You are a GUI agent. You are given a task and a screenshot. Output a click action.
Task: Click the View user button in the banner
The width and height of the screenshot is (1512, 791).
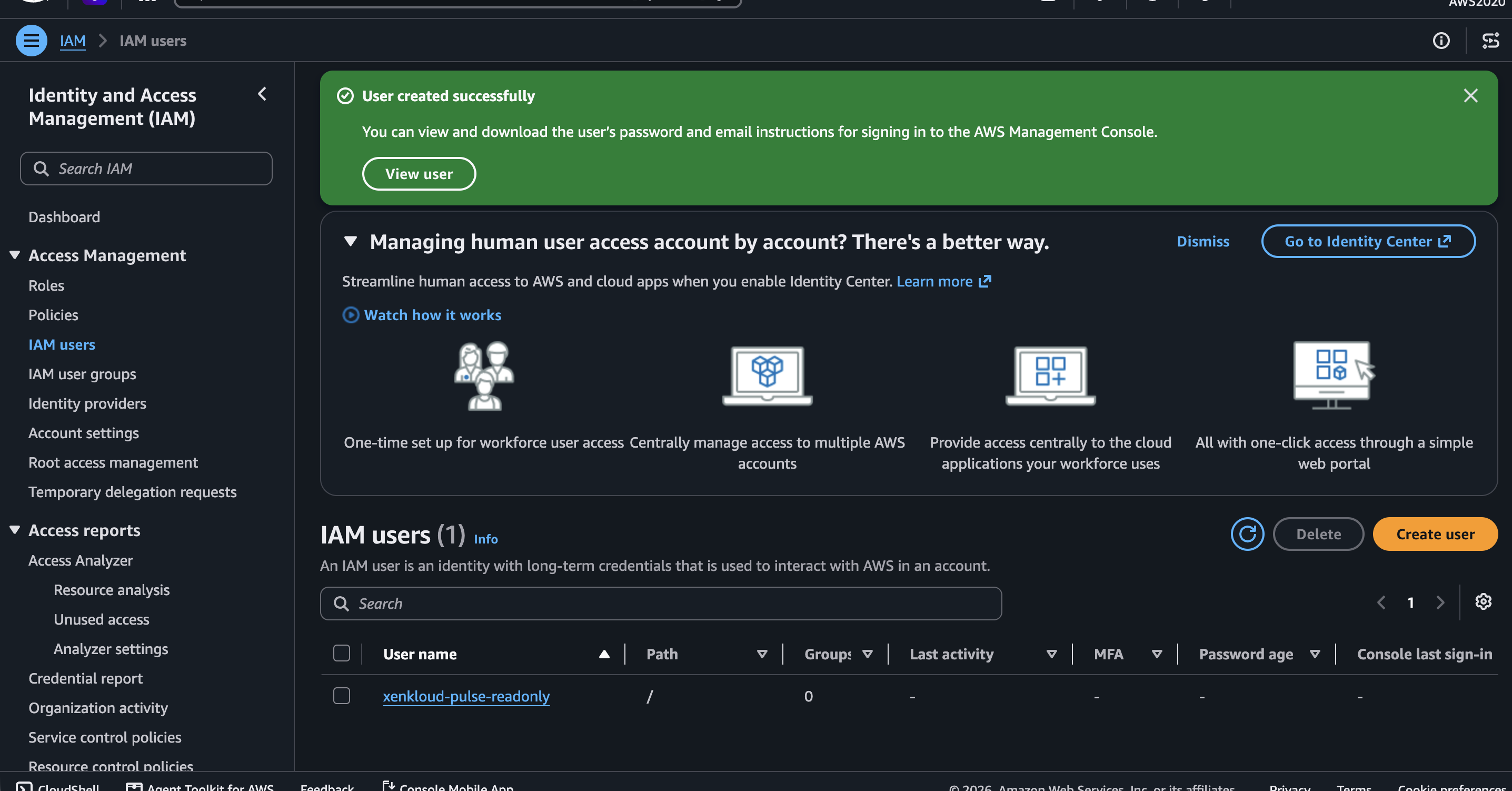(419, 174)
